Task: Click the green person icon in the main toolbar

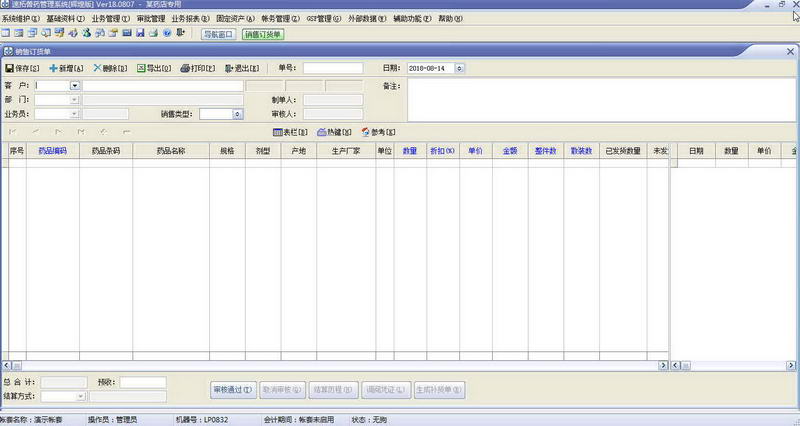Action: pos(87,33)
